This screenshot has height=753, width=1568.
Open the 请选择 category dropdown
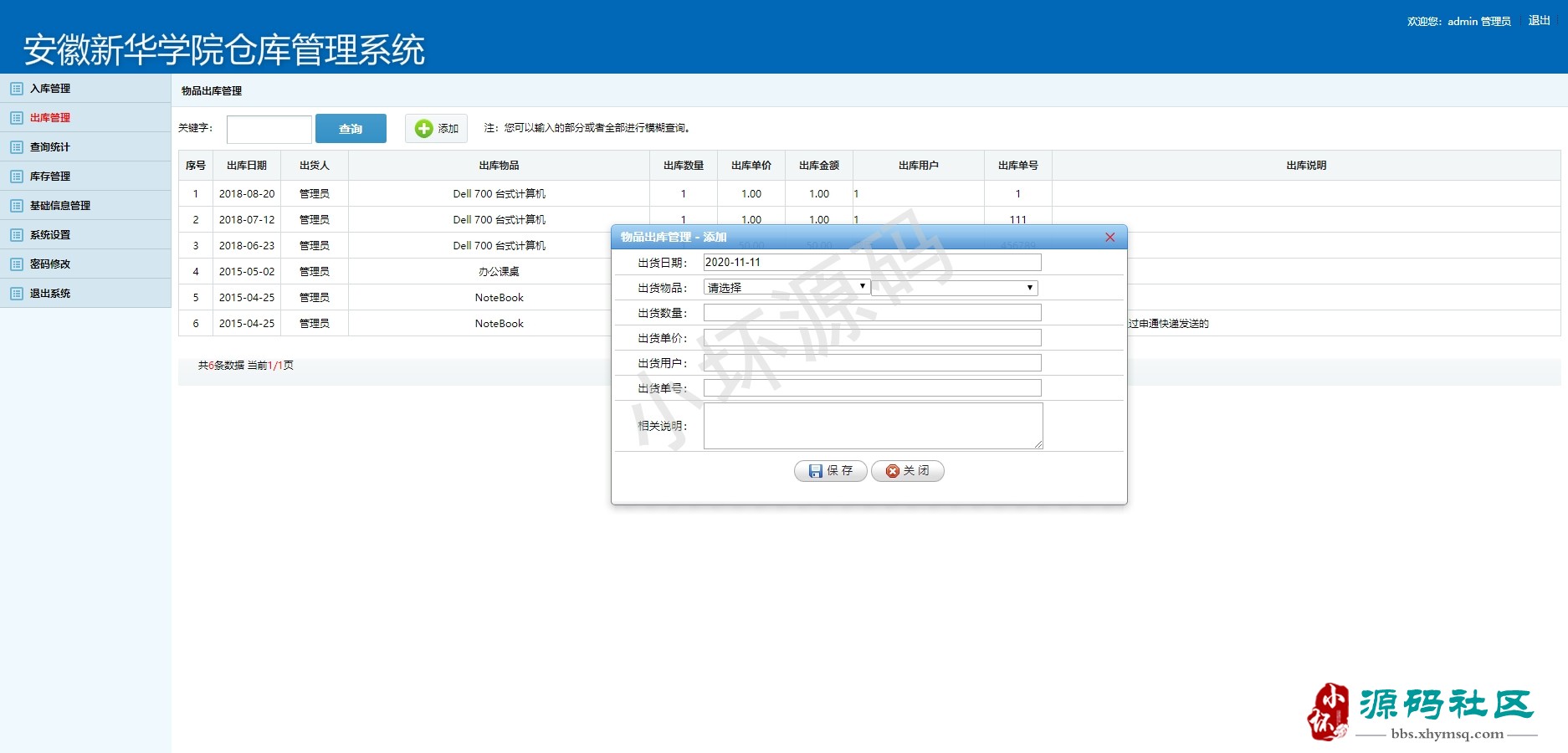[787, 288]
